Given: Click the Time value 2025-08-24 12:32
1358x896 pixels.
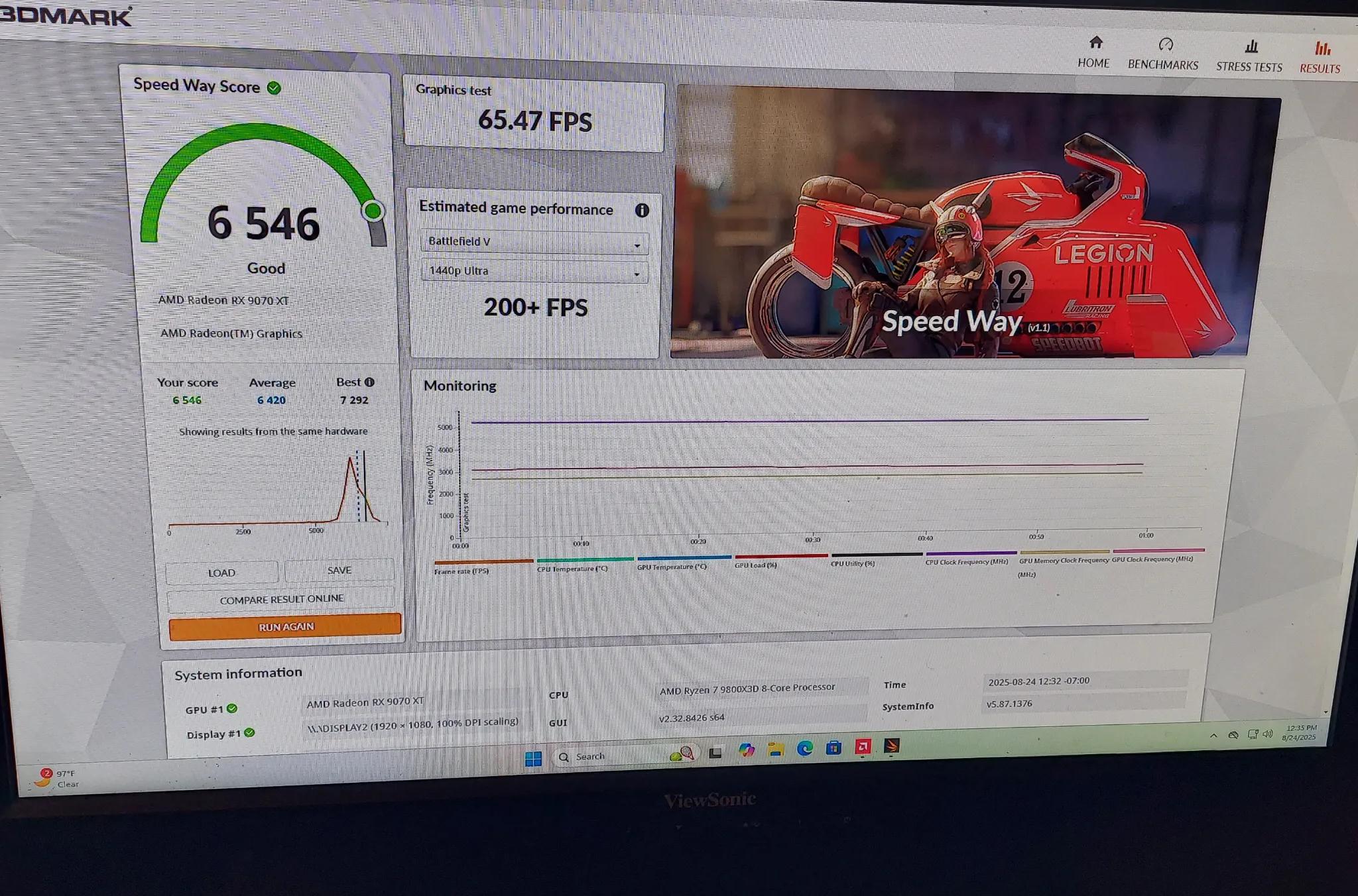Looking at the screenshot, I should click(1038, 681).
